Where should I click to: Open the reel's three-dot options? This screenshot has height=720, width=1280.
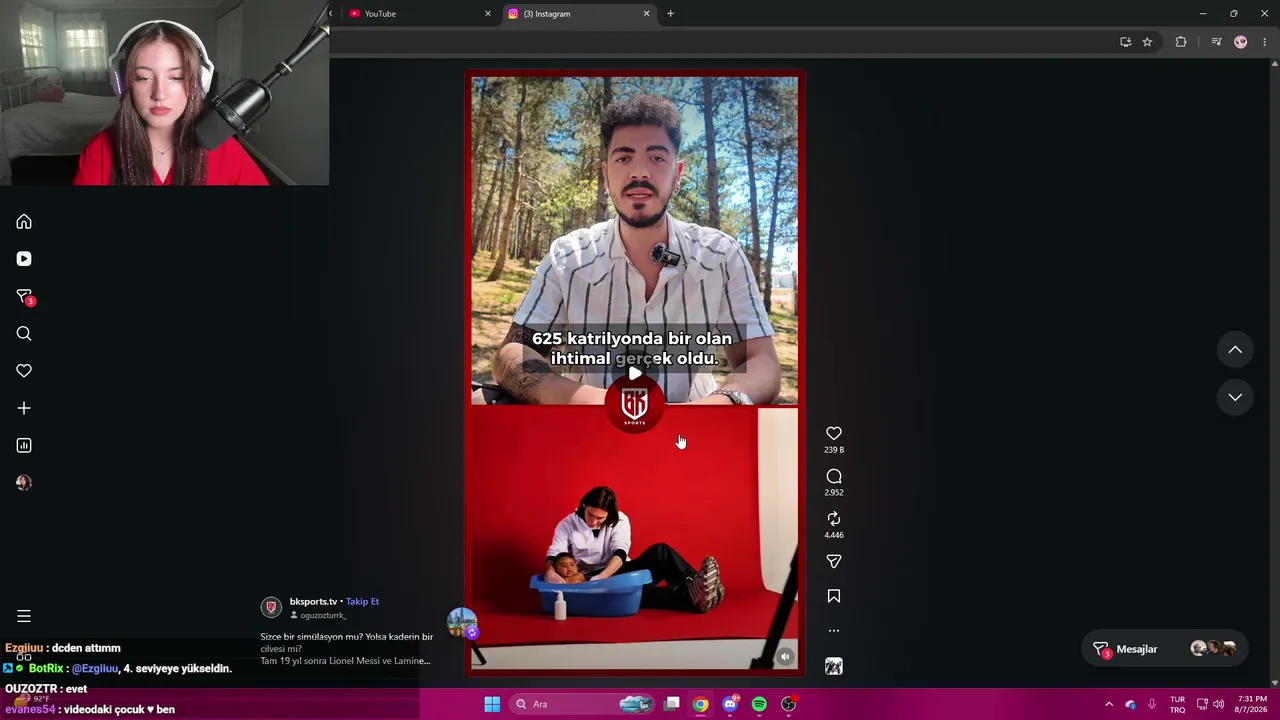[834, 631]
